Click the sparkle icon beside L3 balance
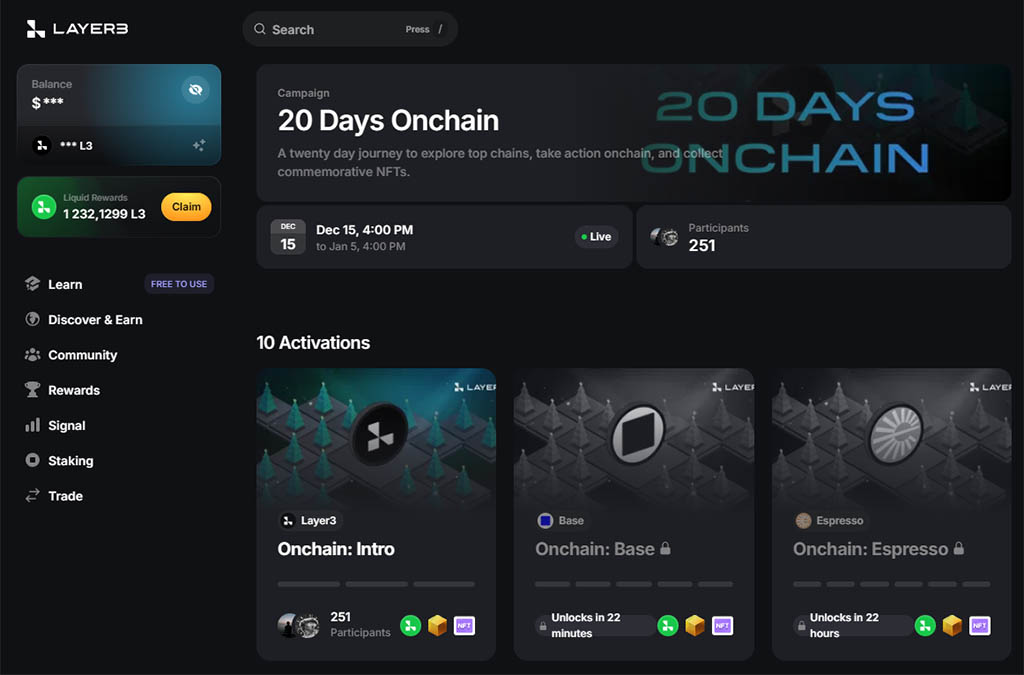Image resolution: width=1024 pixels, height=675 pixels. 199,145
